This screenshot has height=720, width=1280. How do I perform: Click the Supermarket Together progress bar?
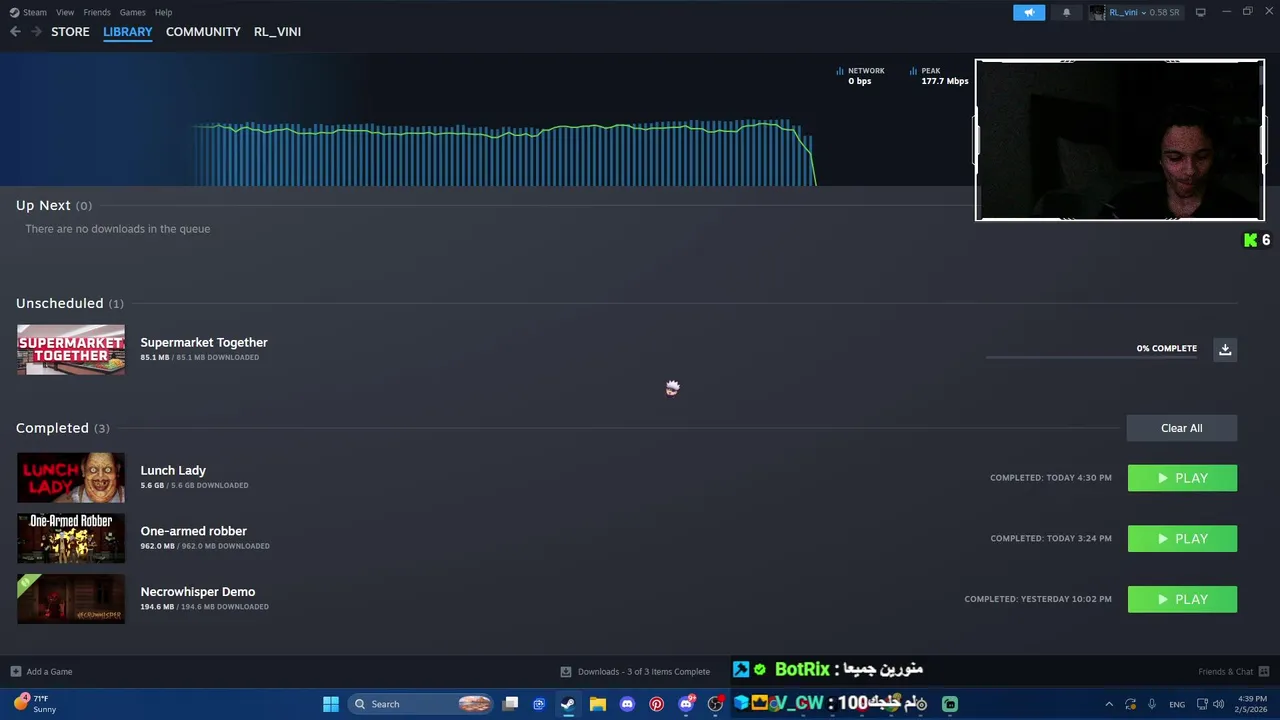1091,356
